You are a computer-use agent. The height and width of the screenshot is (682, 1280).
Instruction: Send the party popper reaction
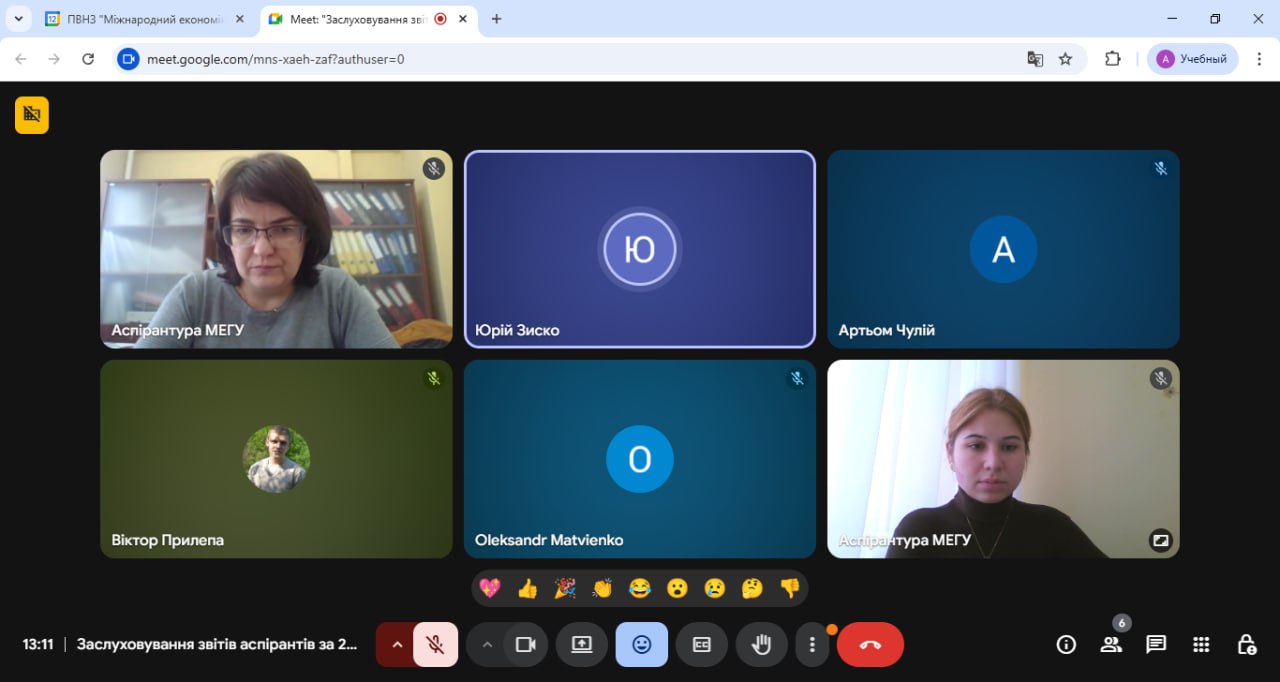click(565, 588)
